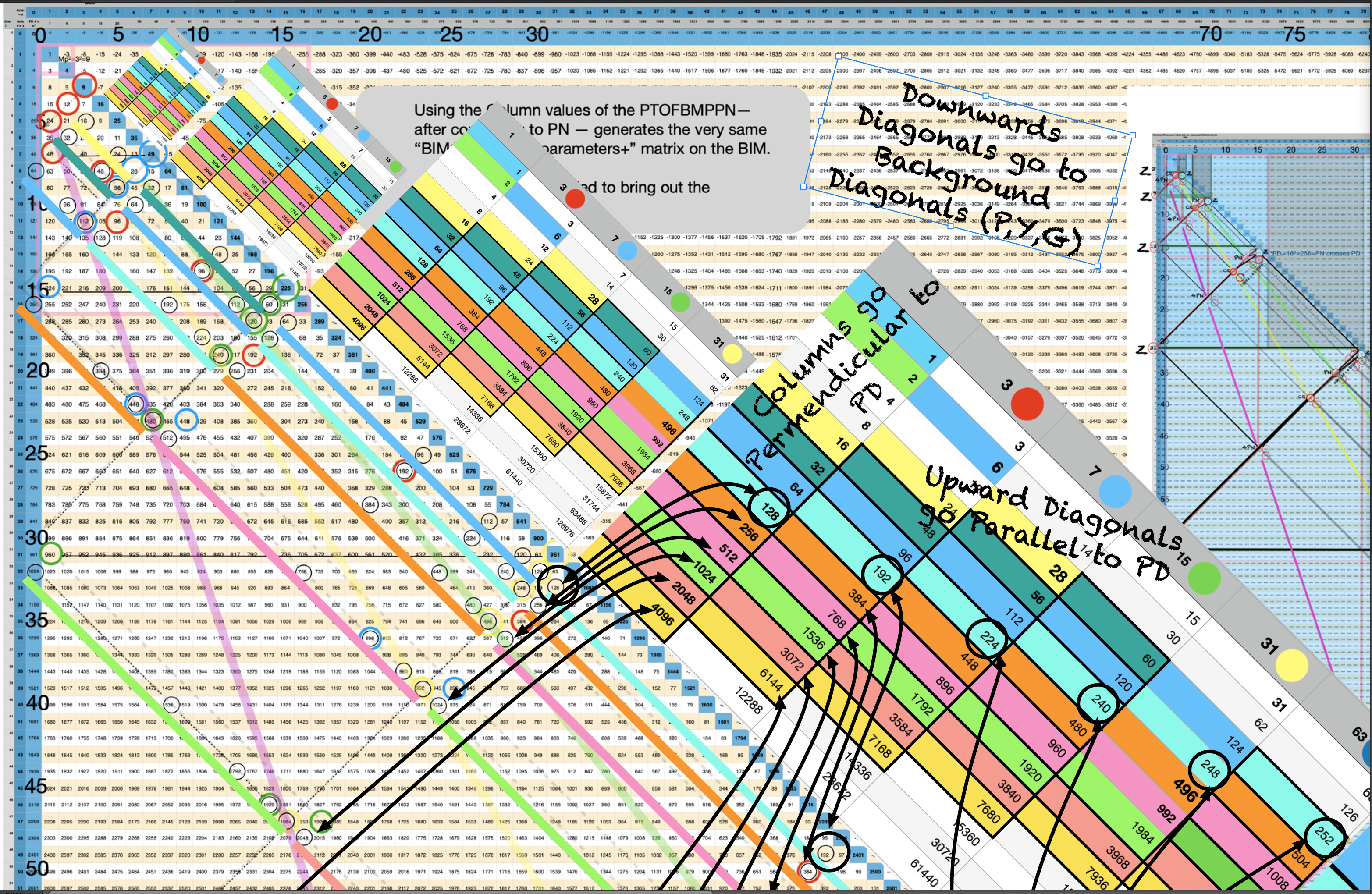Click yellow dot beside 31 in largest rotated table
The width and height of the screenshot is (1372, 894).
coord(1292,666)
